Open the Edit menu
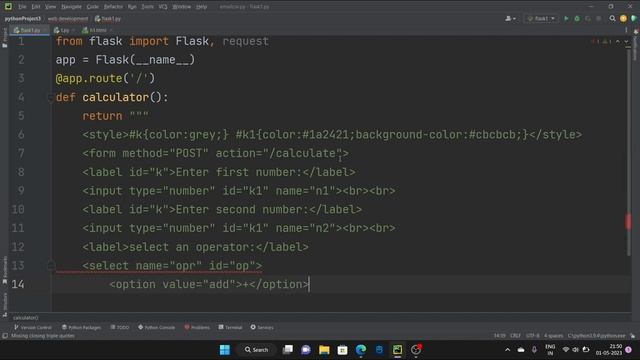640x360 pixels. click(x=36, y=7)
